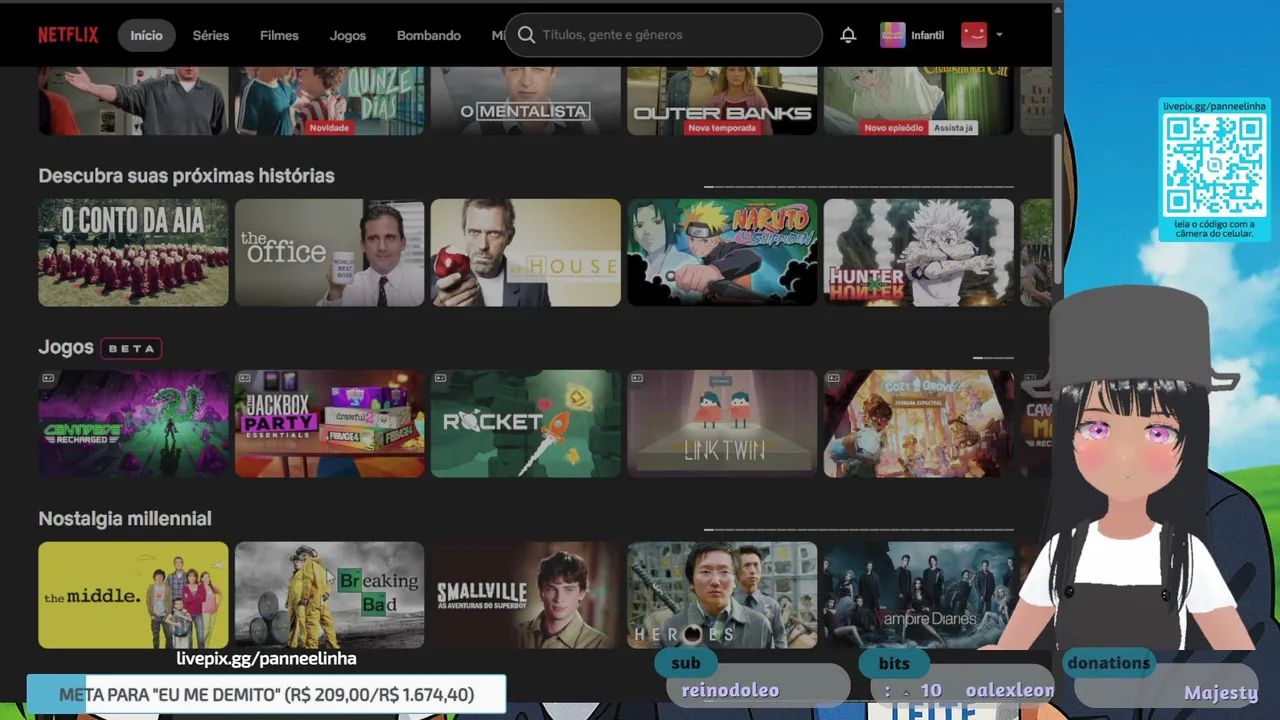Click "livepix.gg/panneelinha" text below Breaking Bad
This screenshot has width=1280, height=720.
(x=266, y=659)
